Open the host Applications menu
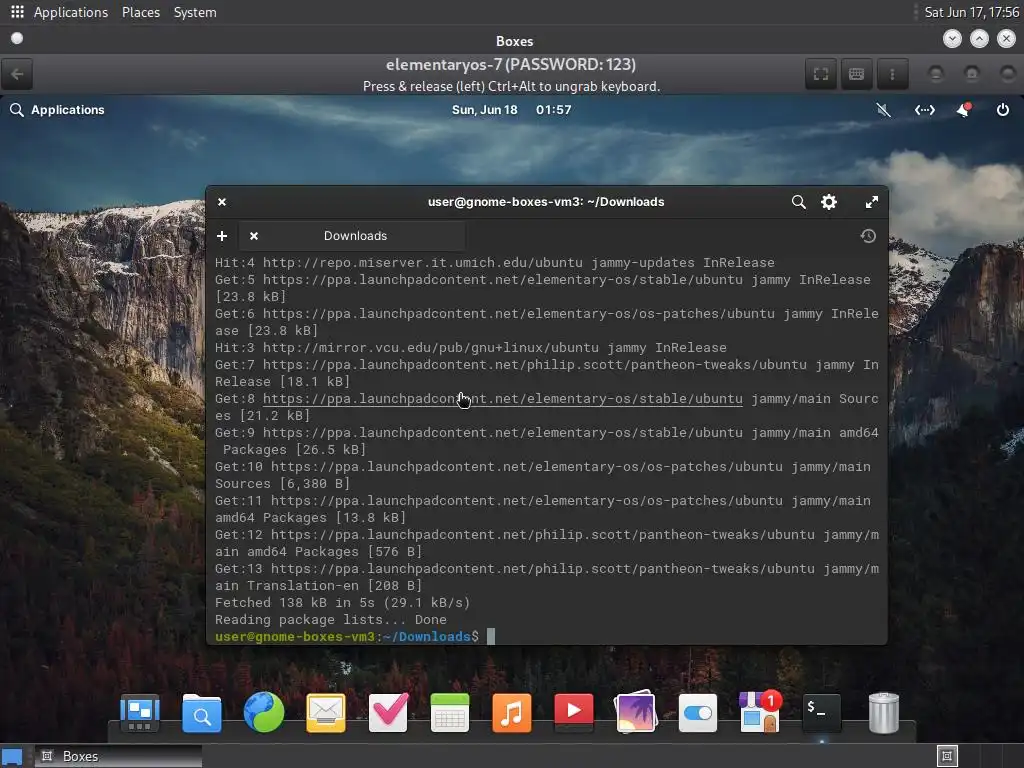Image resolution: width=1024 pixels, height=768 pixels. coord(71,12)
